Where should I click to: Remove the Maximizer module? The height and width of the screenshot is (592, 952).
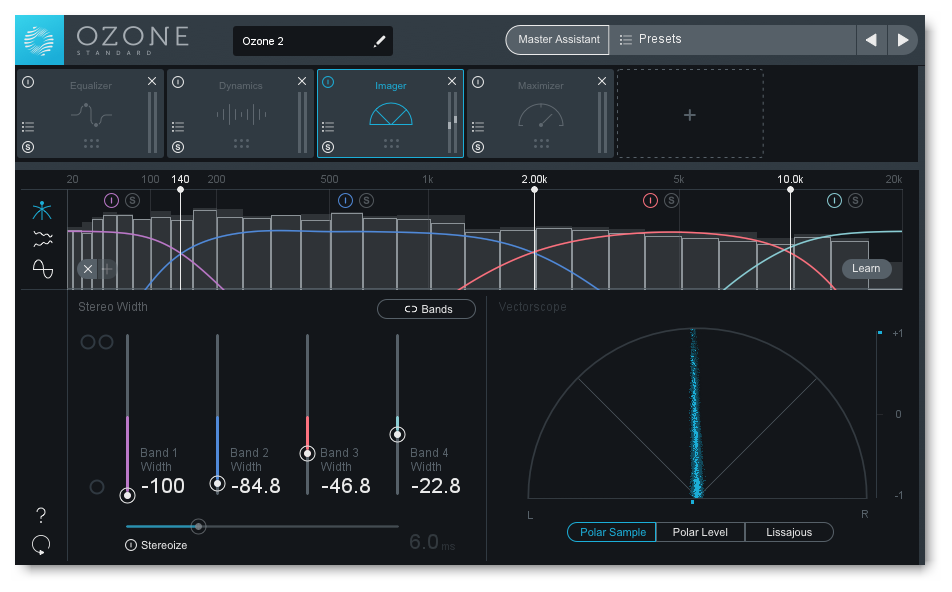(602, 81)
